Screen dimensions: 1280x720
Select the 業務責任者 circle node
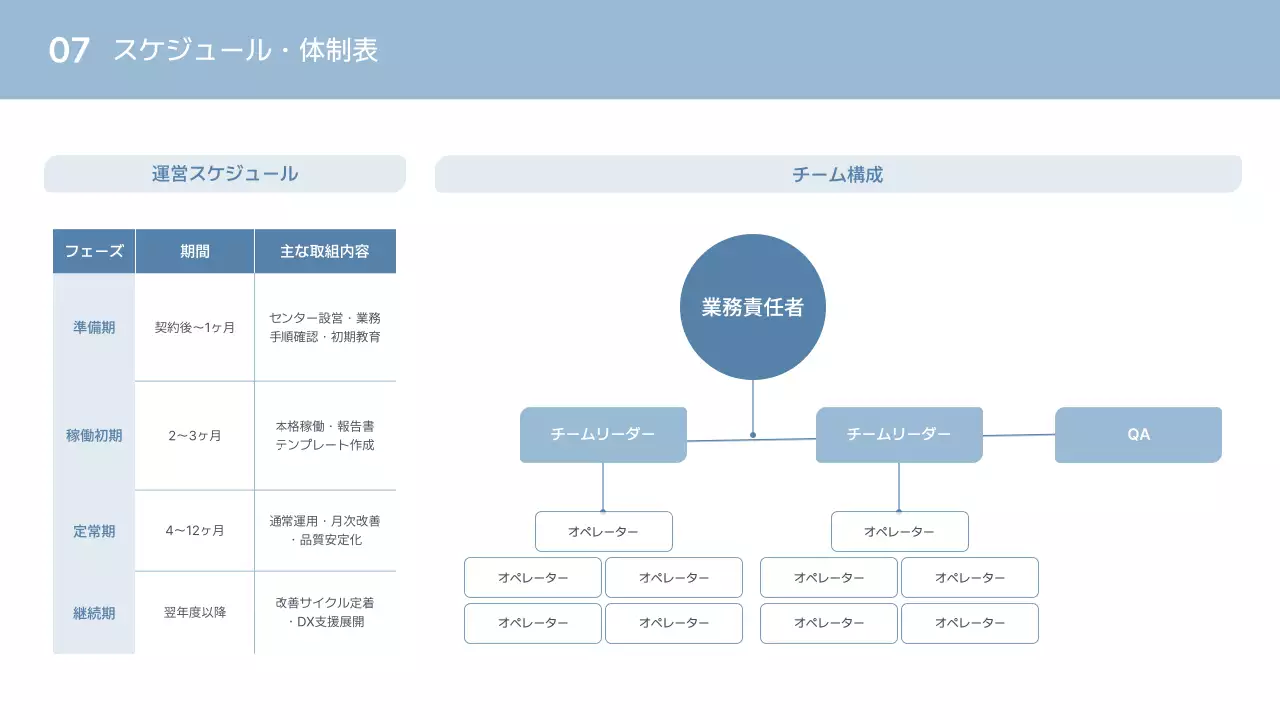(753, 306)
